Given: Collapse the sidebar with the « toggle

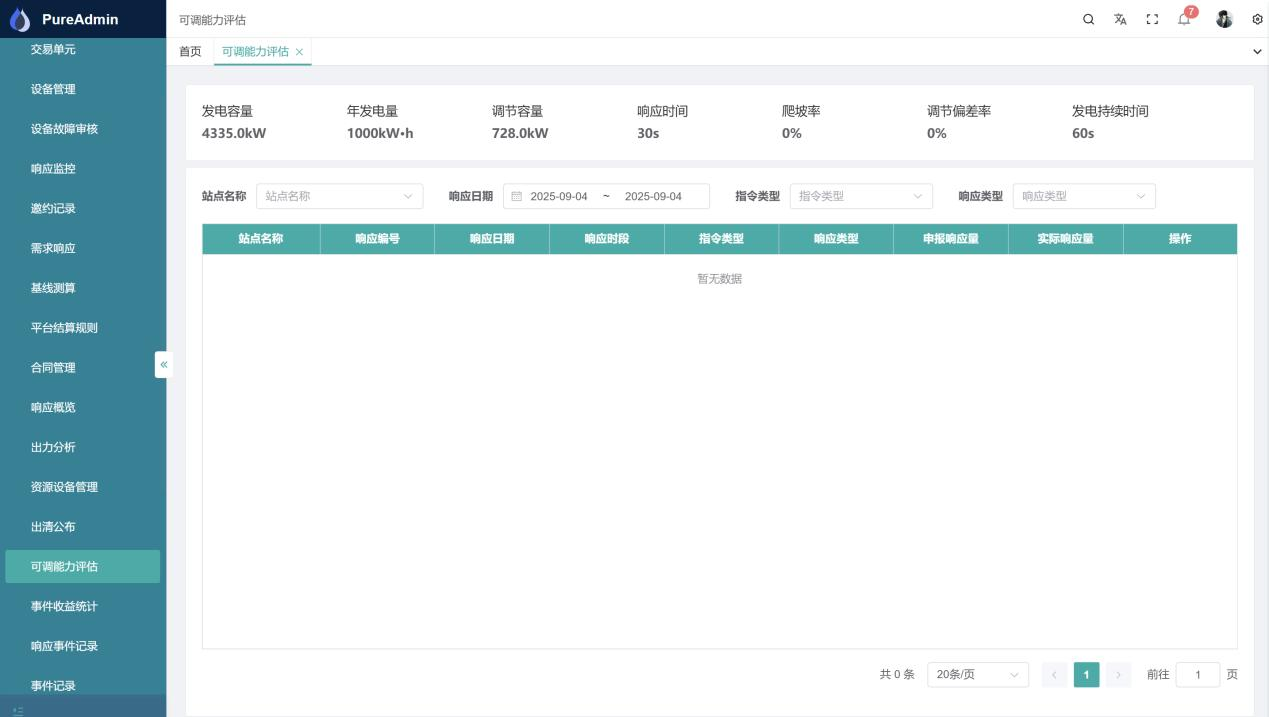Looking at the screenshot, I should click(163, 365).
